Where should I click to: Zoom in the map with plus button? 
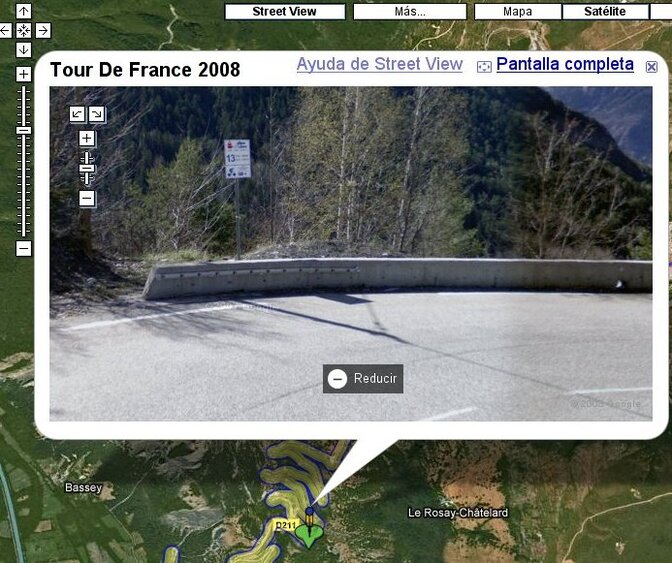click(x=24, y=74)
